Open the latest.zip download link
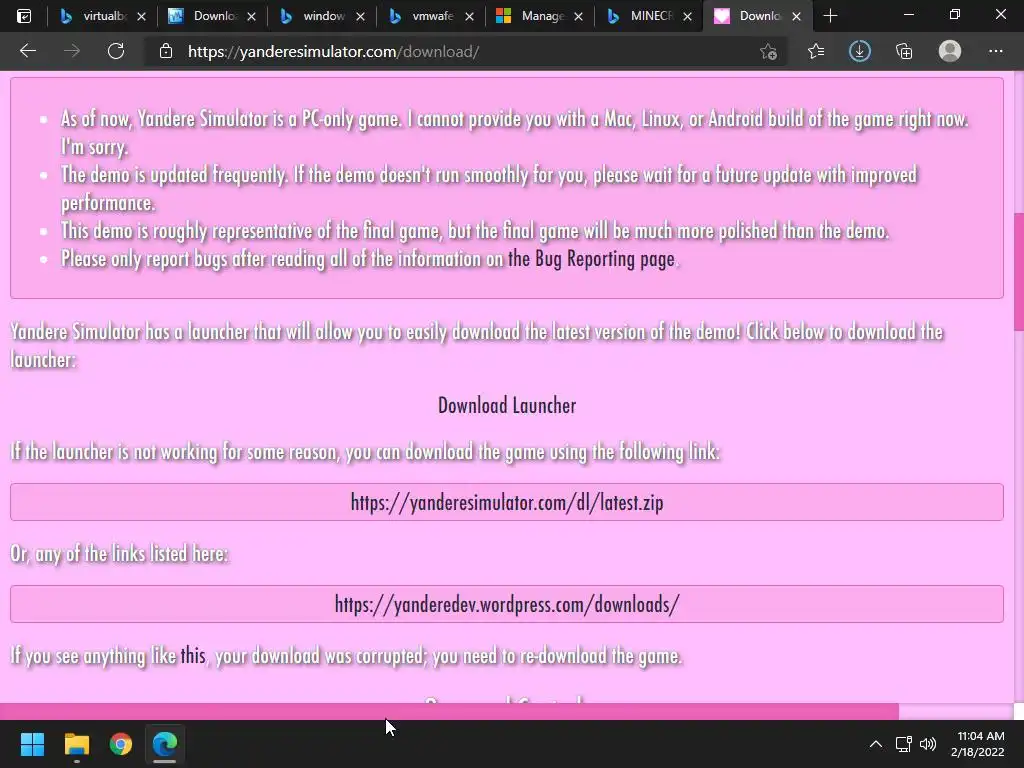1024x768 pixels. tap(507, 502)
